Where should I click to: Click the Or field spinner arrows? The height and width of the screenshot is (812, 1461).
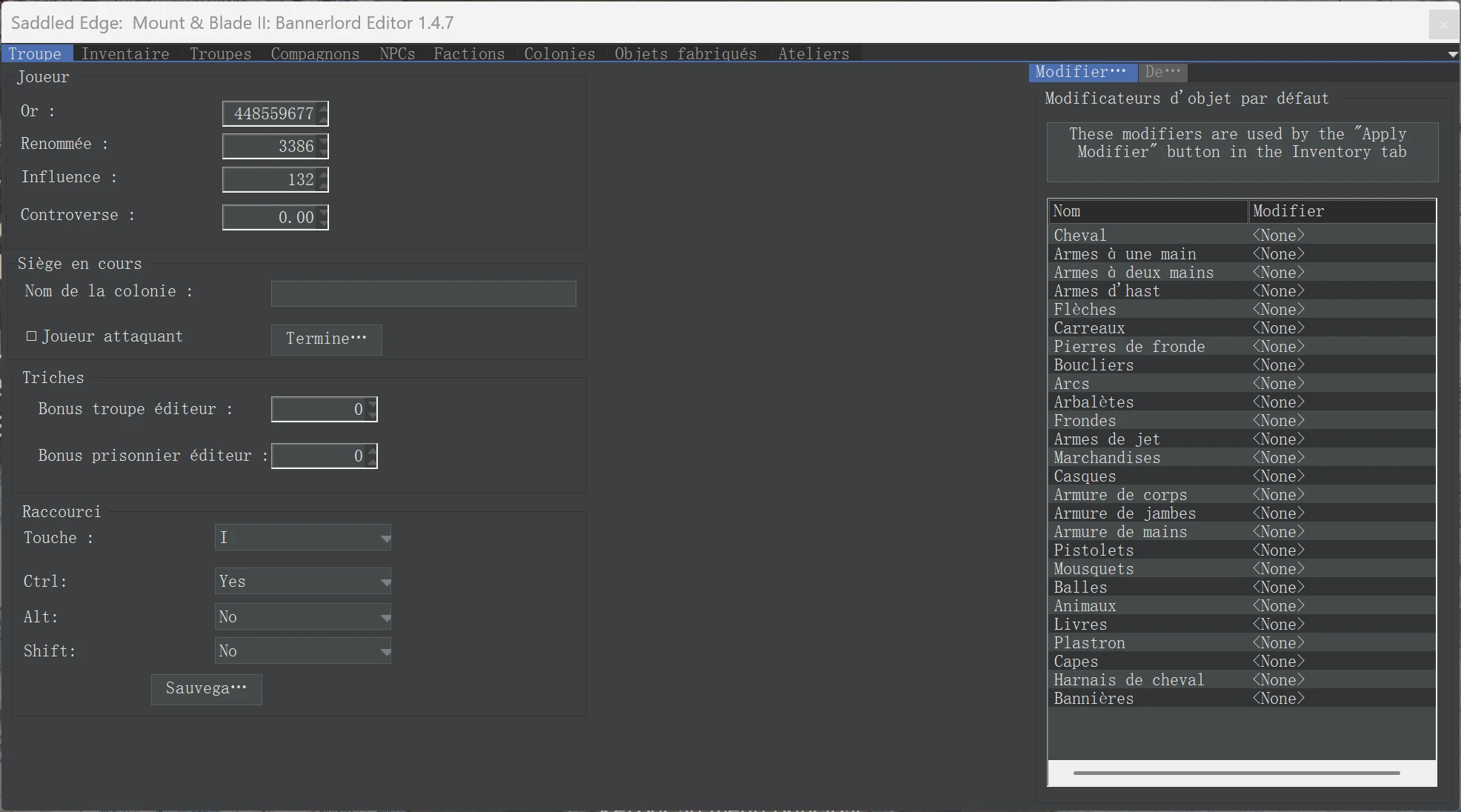[x=323, y=114]
